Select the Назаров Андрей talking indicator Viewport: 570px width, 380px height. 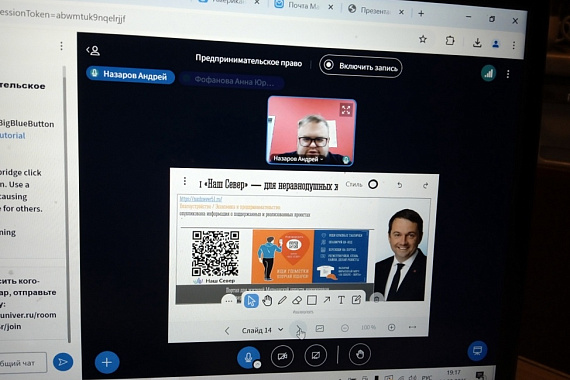click(131, 75)
